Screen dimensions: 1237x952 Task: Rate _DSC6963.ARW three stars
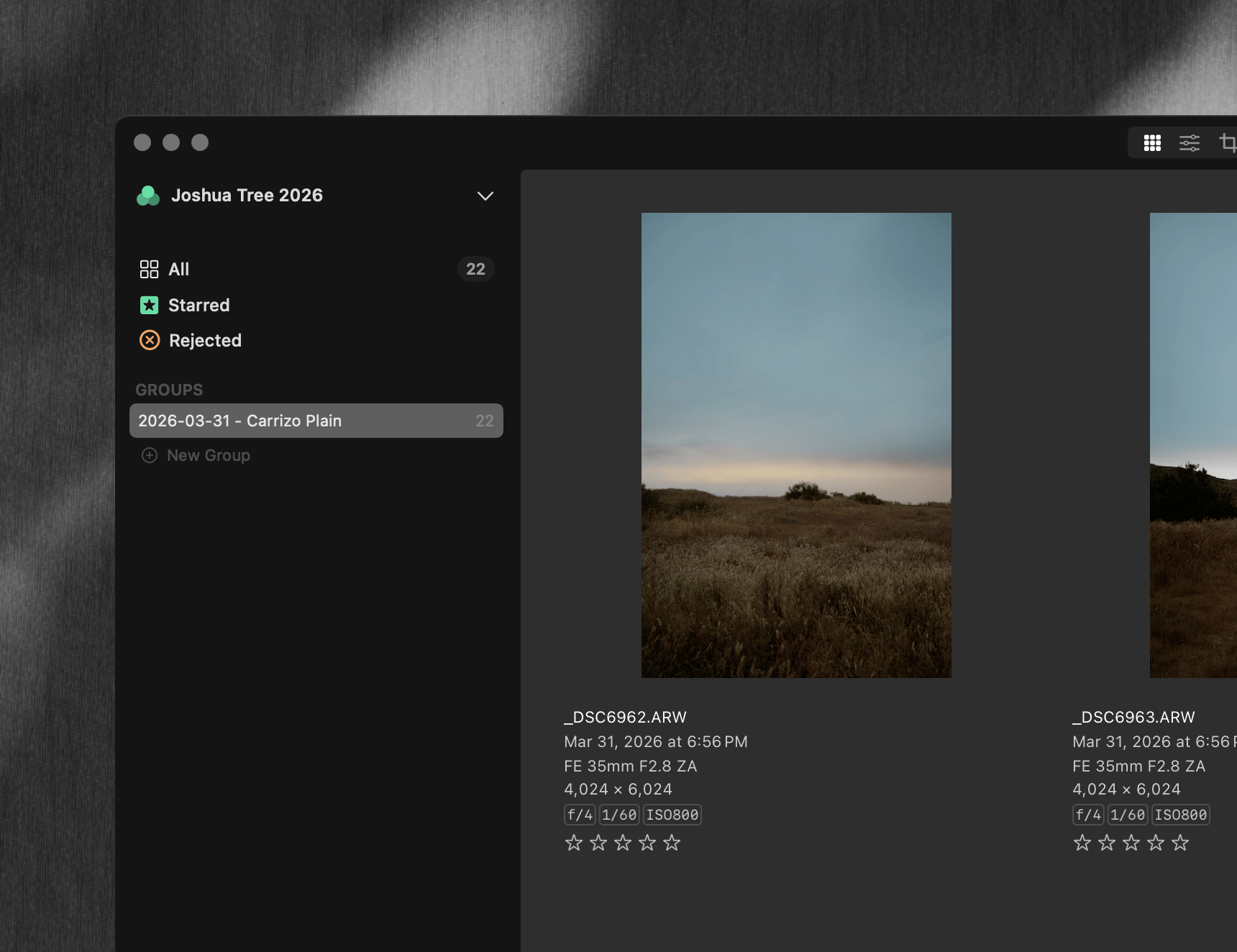(x=1131, y=843)
